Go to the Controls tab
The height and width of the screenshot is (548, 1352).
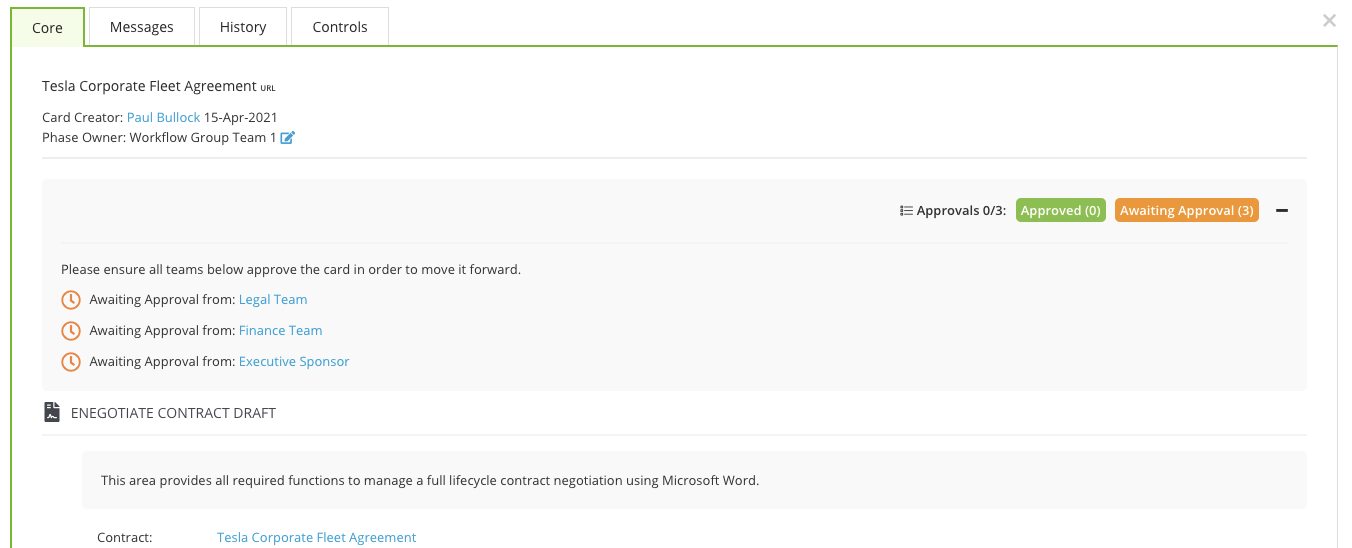pyautogui.click(x=340, y=27)
